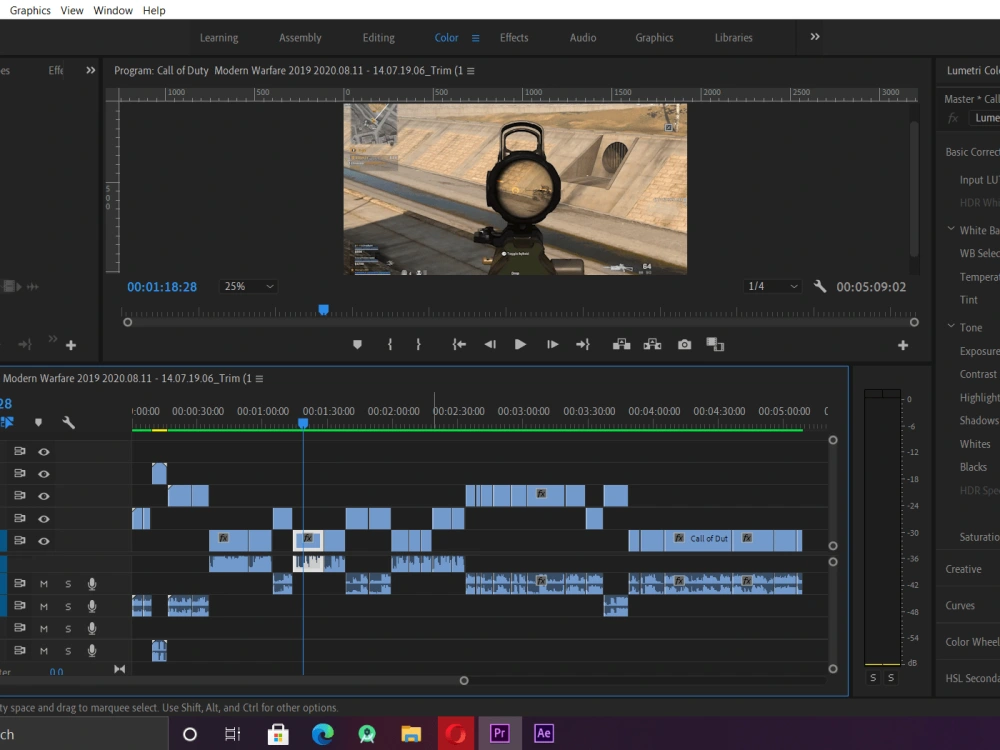1000x750 pixels.
Task: Expand the Creative section in Lumetri
Action: (963, 570)
